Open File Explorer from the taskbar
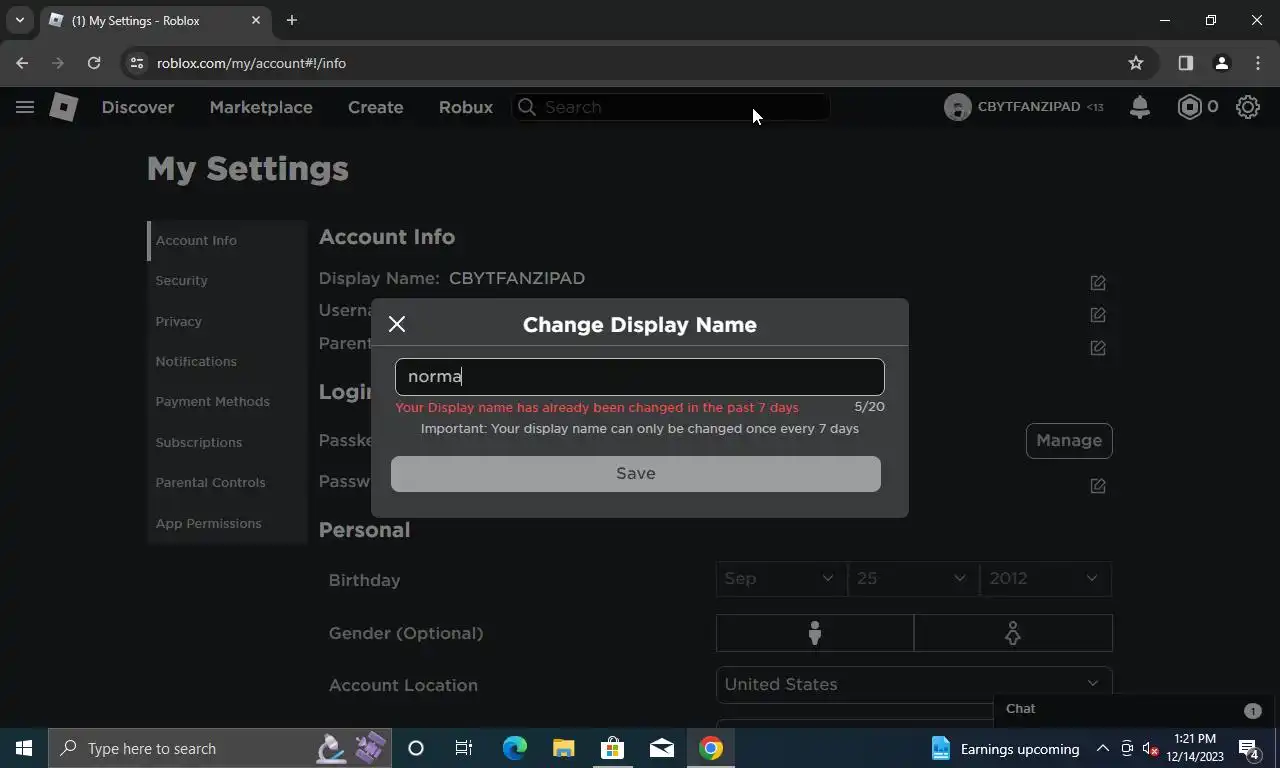Image resolution: width=1280 pixels, height=768 pixels. [x=563, y=748]
